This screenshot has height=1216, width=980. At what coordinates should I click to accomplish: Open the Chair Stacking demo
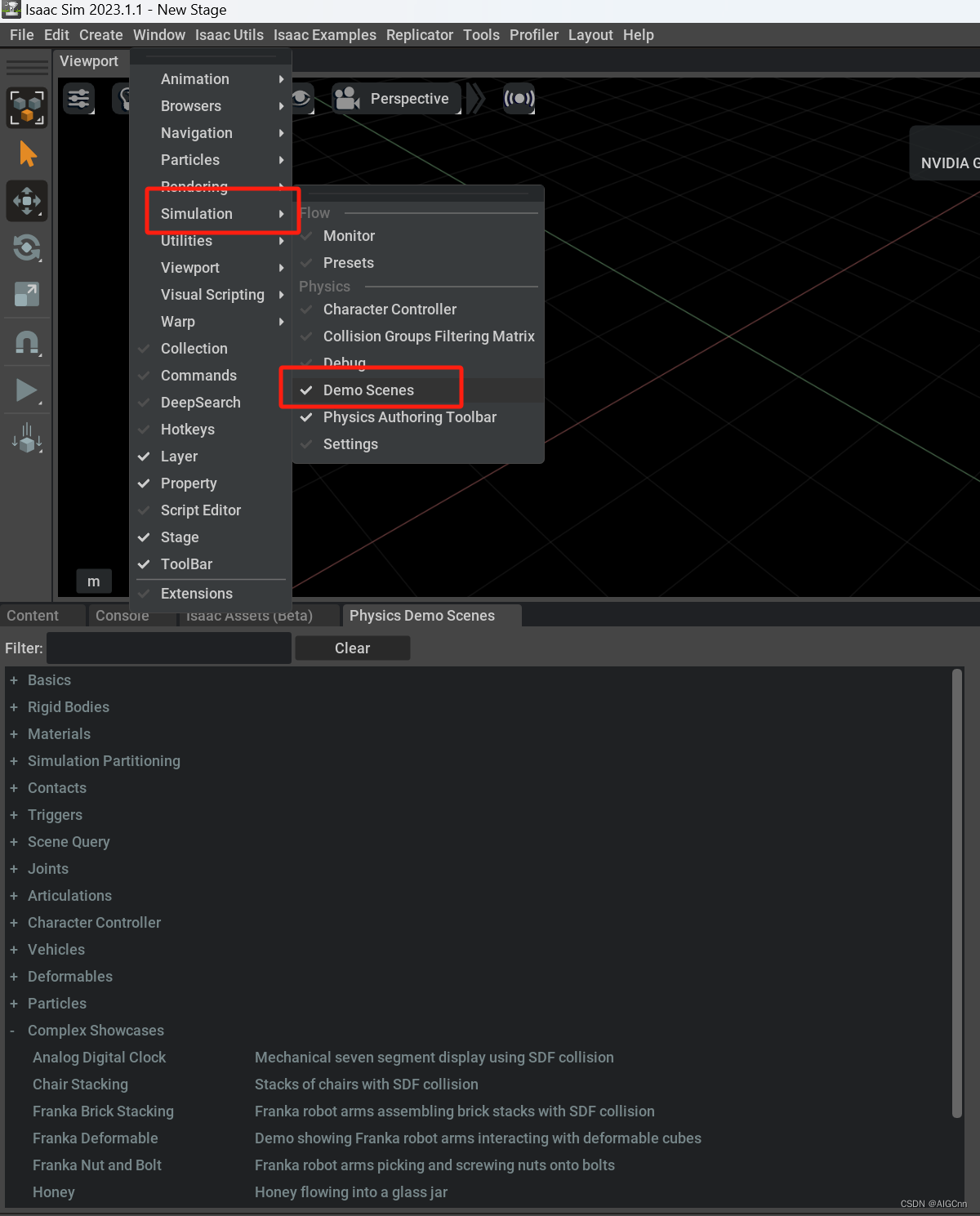point(80,1085)
